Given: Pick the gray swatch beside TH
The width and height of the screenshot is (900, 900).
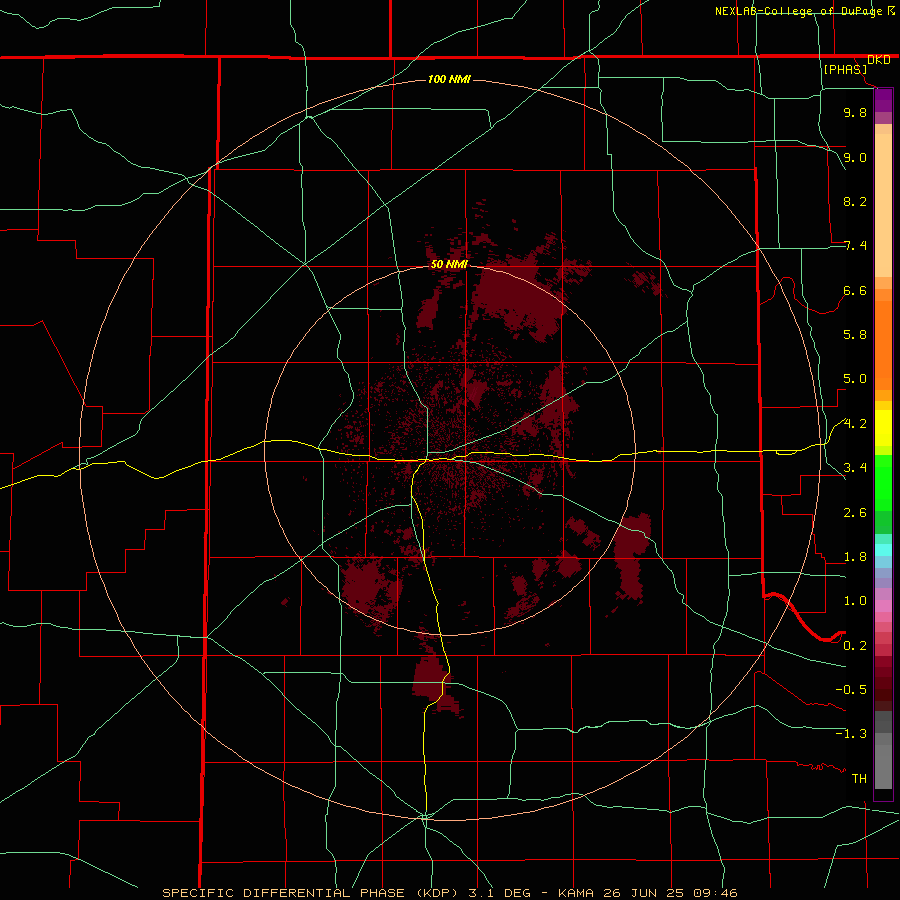Looking at the screenshot, I should tap(883, 766).
